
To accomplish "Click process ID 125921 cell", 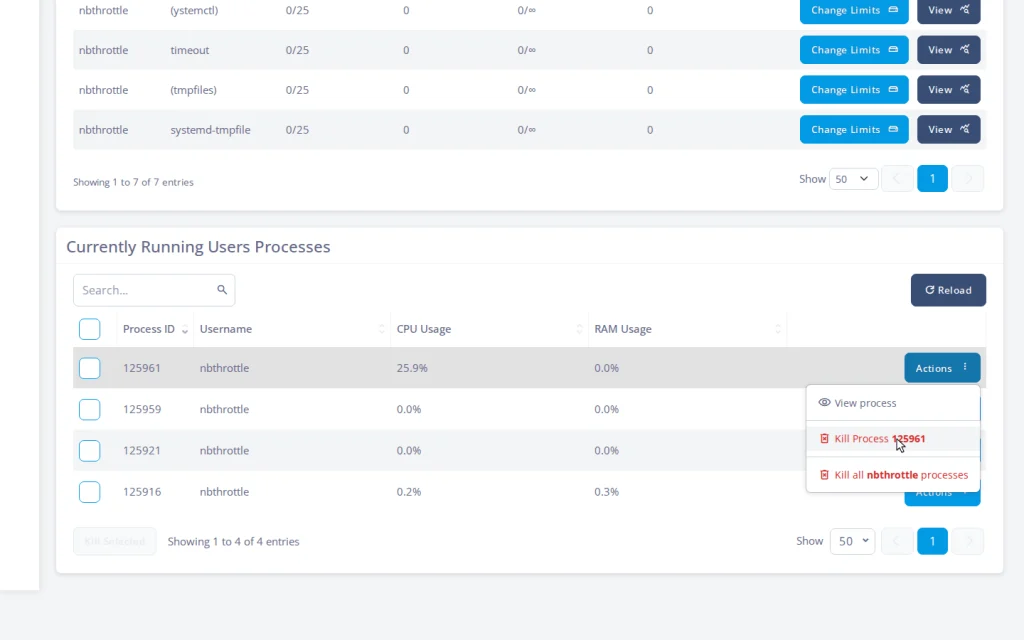I will click(142, 451).
